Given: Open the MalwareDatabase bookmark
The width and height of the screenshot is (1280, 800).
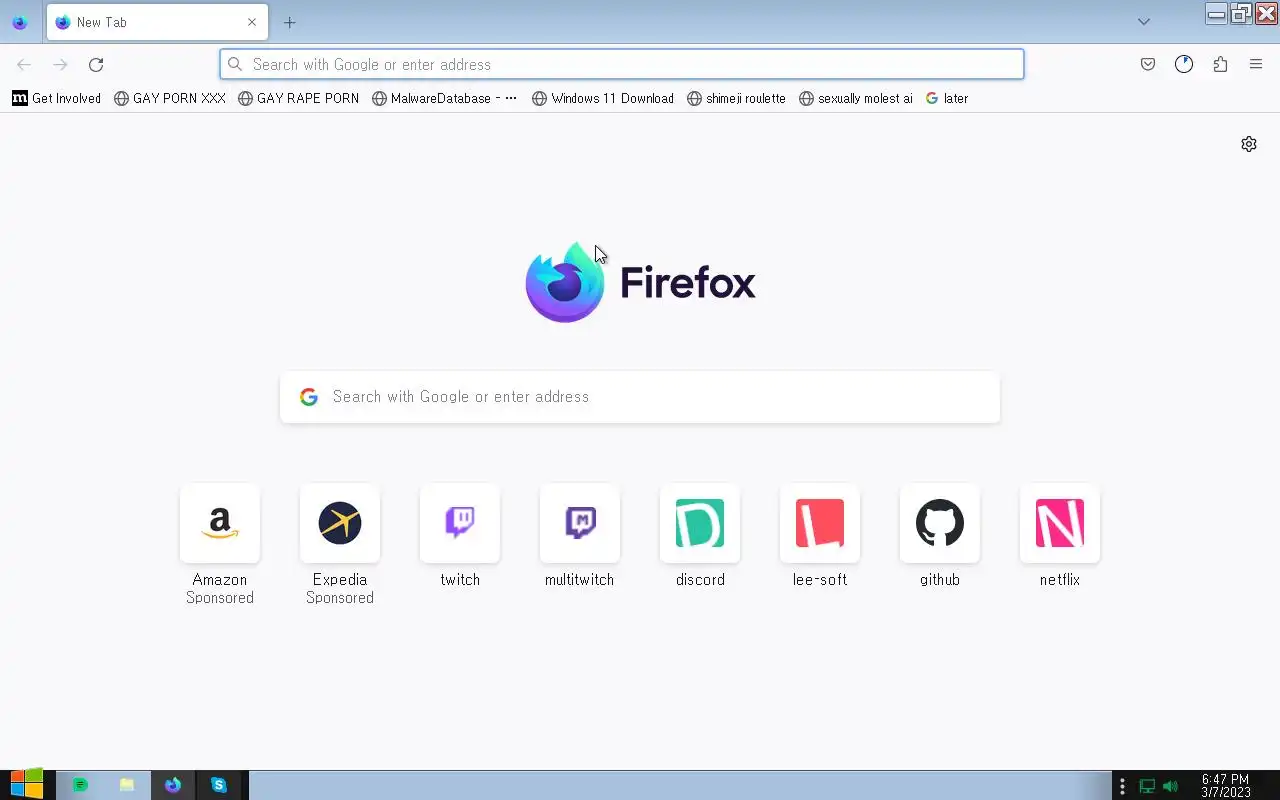Looking at the screenshot, I should [x=445, y=98].
